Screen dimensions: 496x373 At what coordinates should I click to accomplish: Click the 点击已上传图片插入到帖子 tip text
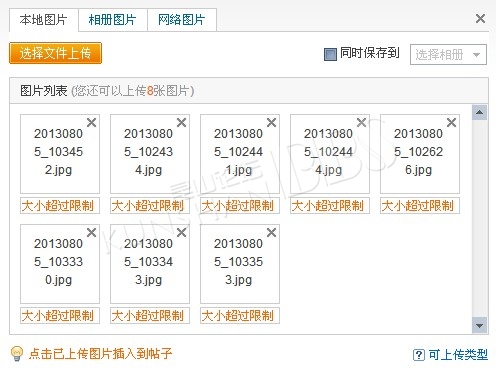[100, 354]
